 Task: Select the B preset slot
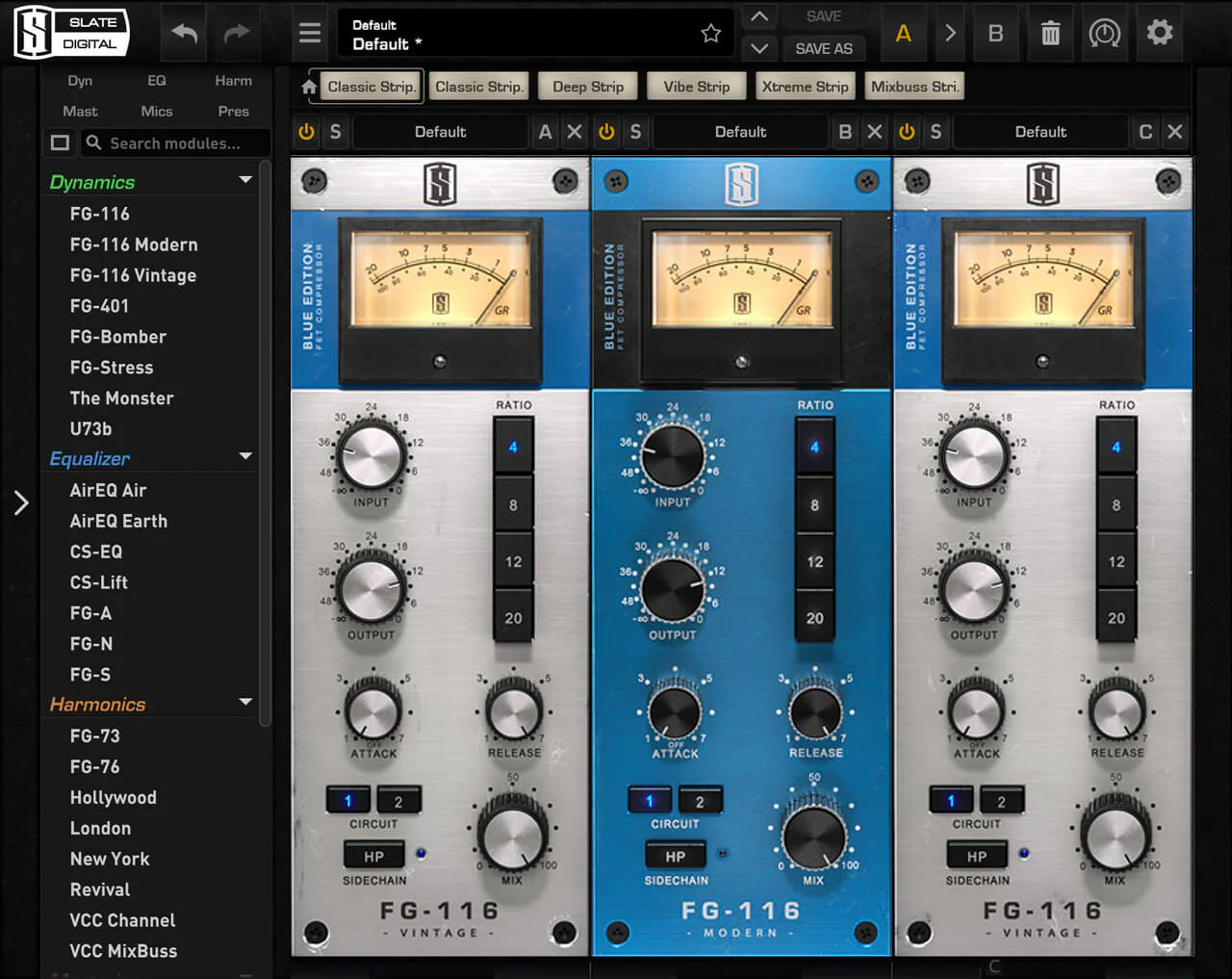(x=996, y=34)
